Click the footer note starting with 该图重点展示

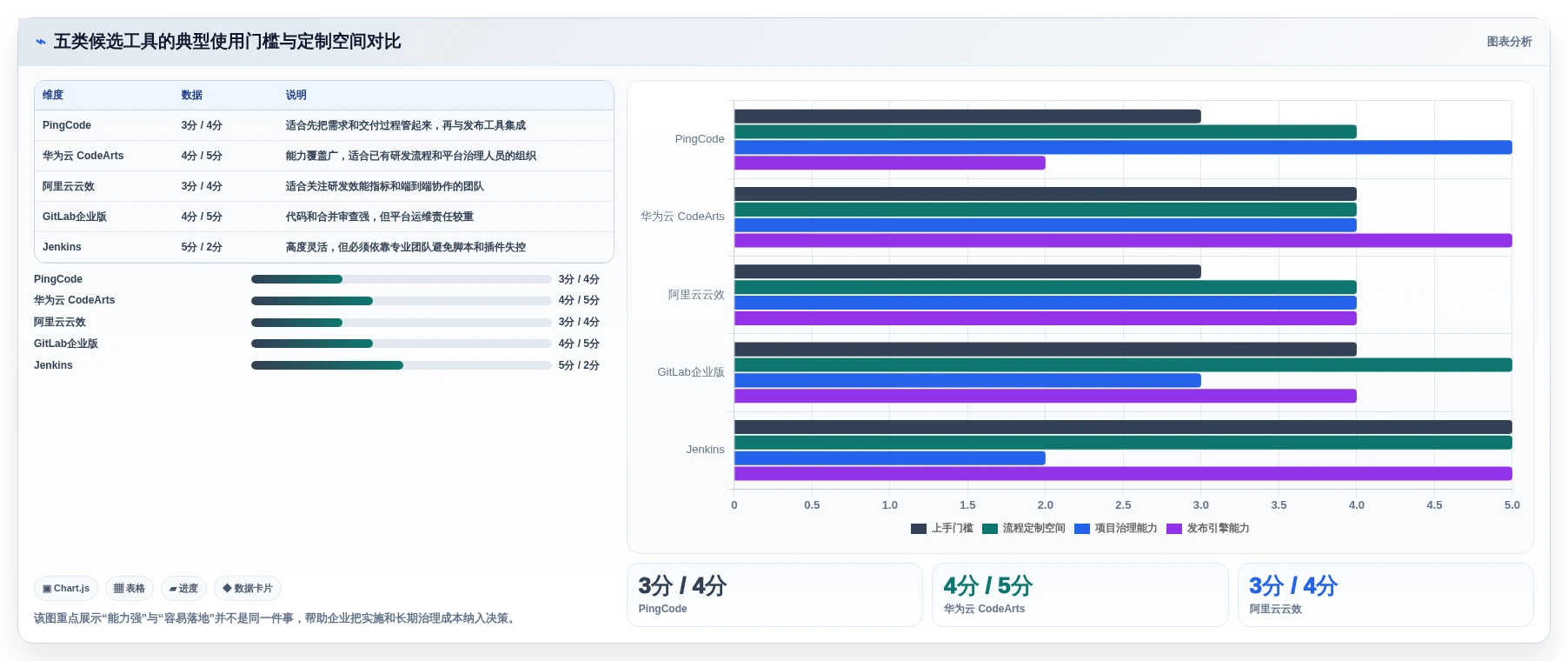pos(276,618)
